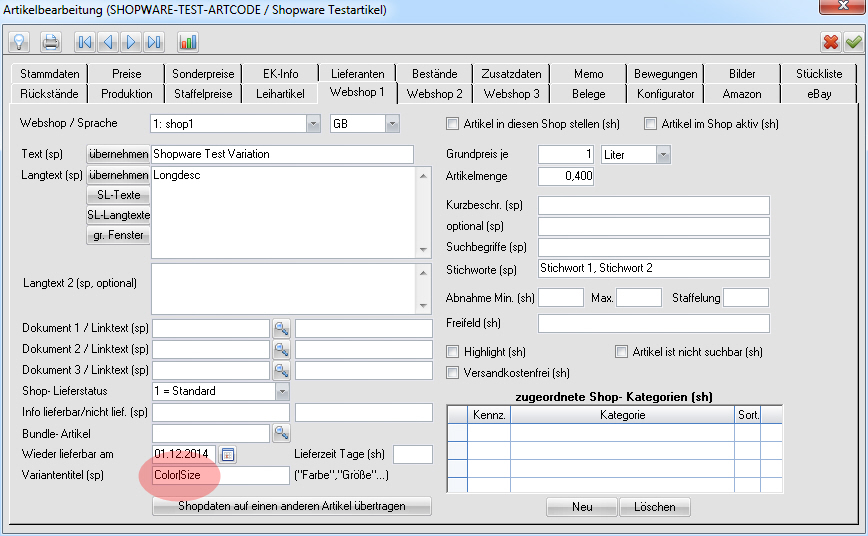Switch to the Stammdaten tab
868x536 pixels.
[50, 74]
